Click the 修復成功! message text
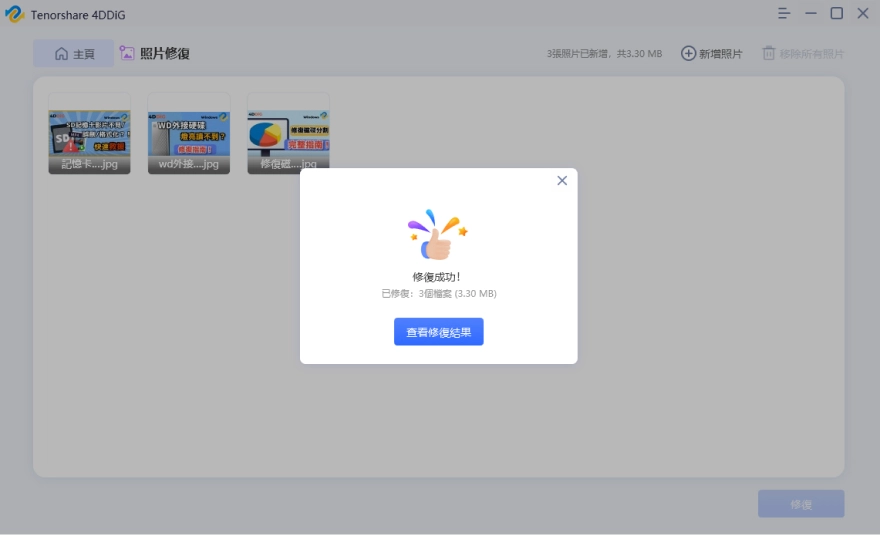This screenshot has width=880, height=535. (437, 276)
